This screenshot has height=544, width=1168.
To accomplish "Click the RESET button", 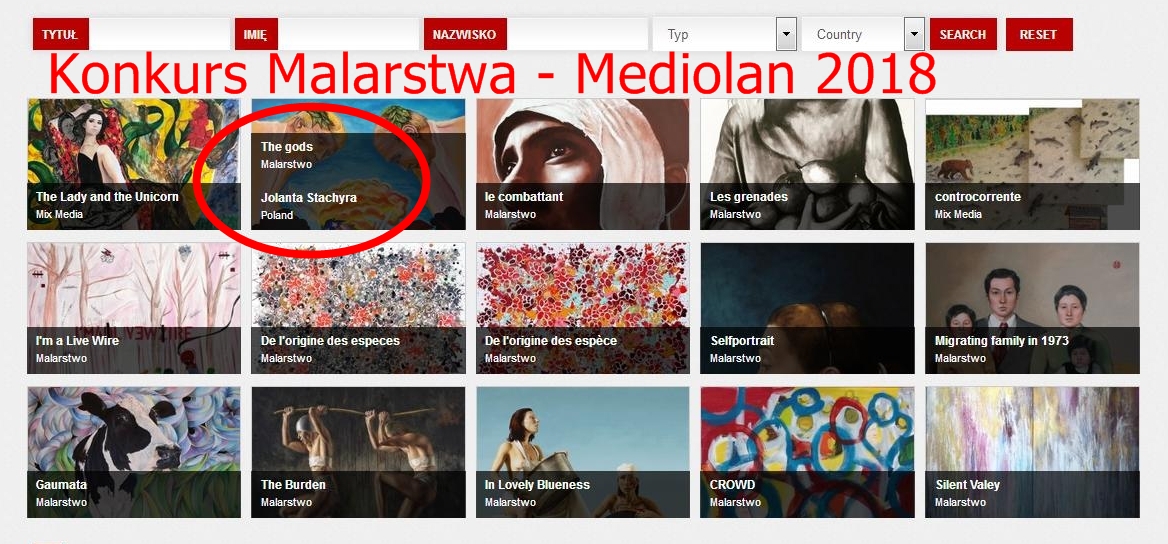I will [x=1038, y=34].
